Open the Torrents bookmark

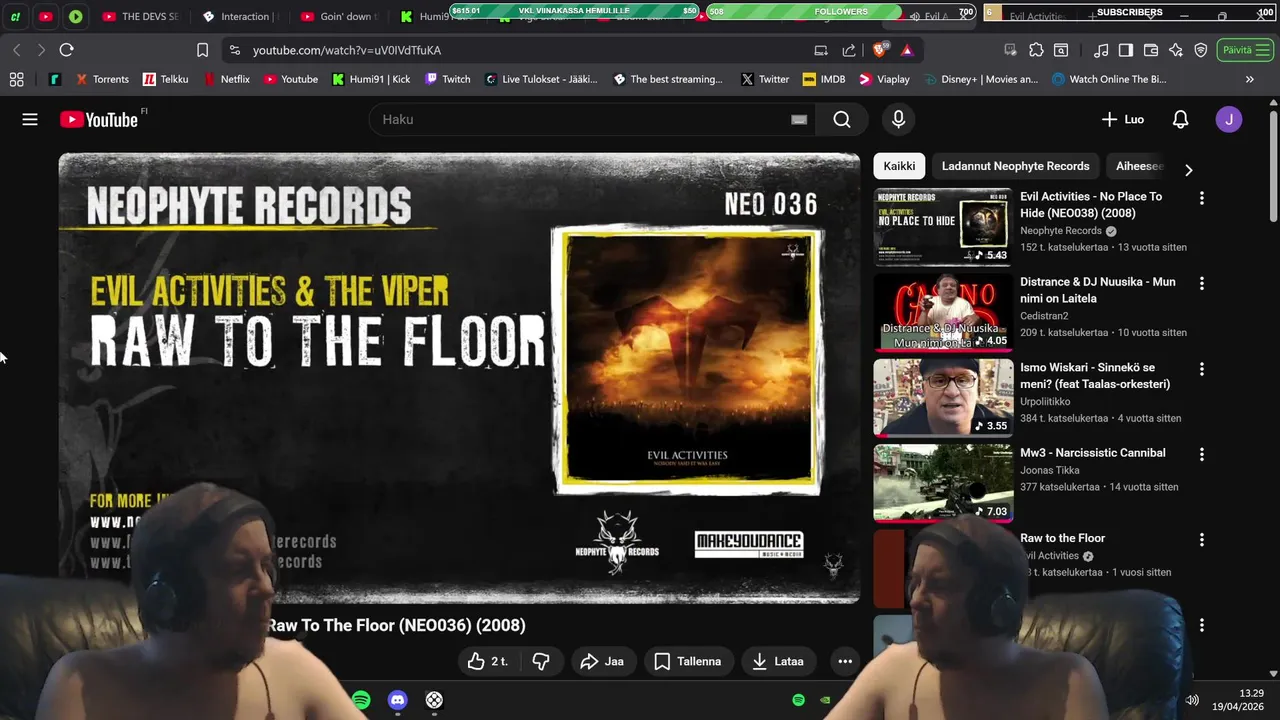[102, 79]
